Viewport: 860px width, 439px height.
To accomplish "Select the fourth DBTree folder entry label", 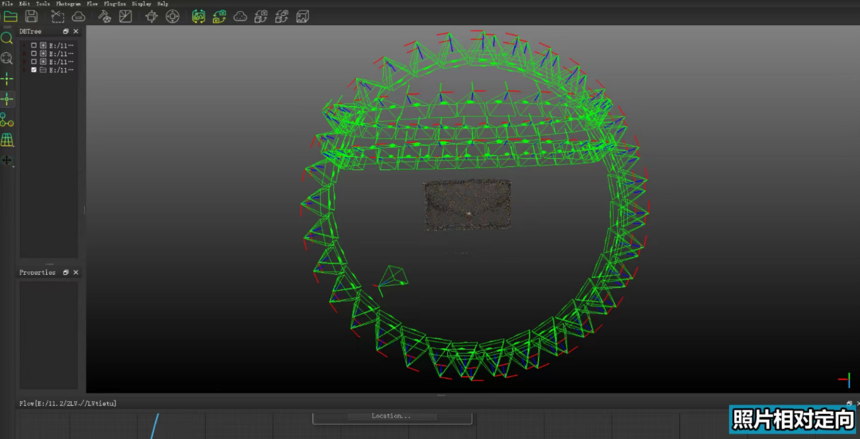I will pos(61,70).
